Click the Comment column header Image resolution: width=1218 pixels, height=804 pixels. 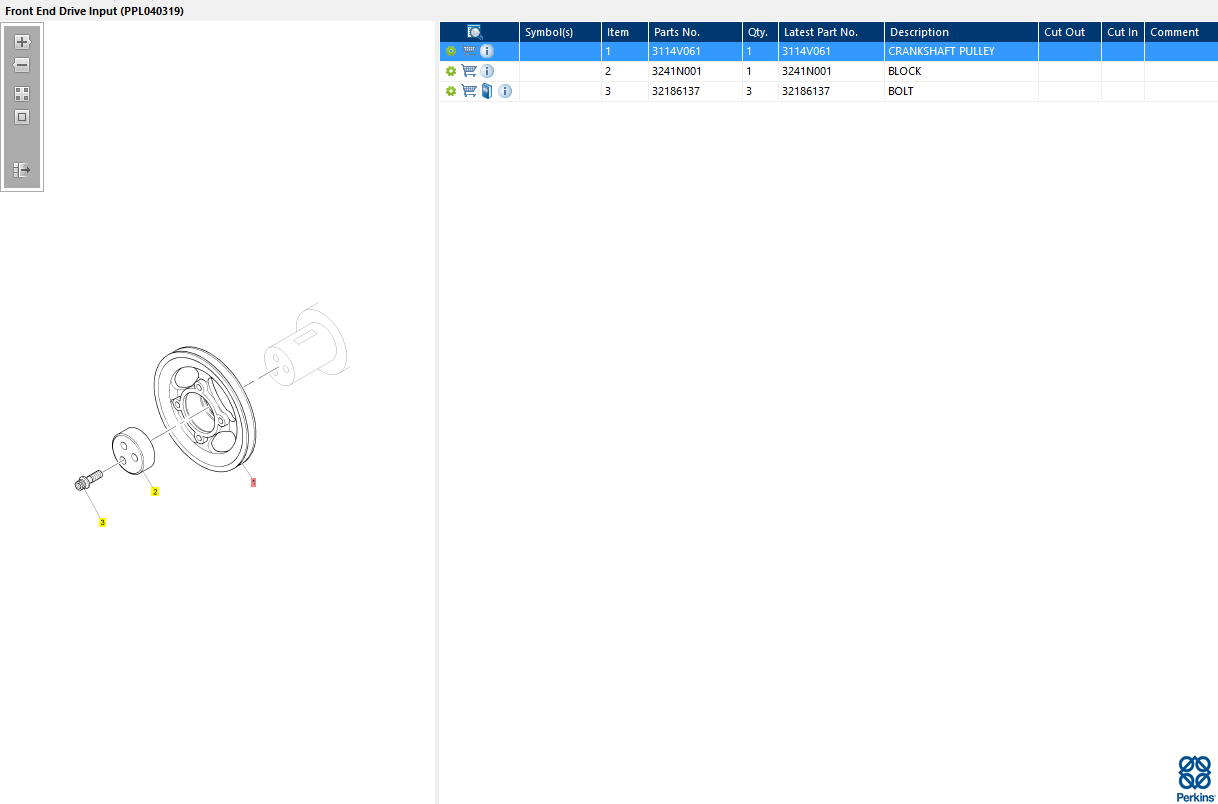[x=1181, y=32]
